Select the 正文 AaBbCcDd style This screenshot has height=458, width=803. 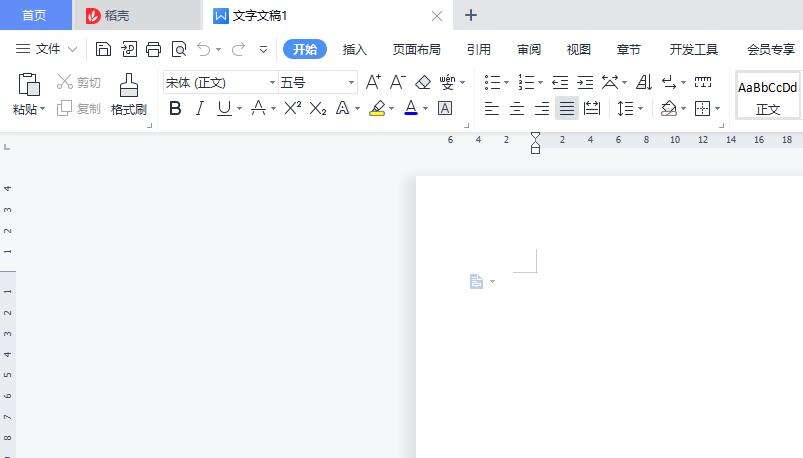(767, 96)
